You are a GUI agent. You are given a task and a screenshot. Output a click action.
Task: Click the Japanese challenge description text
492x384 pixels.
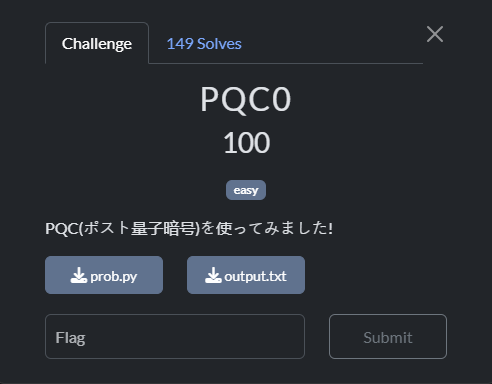pos(189,228)
